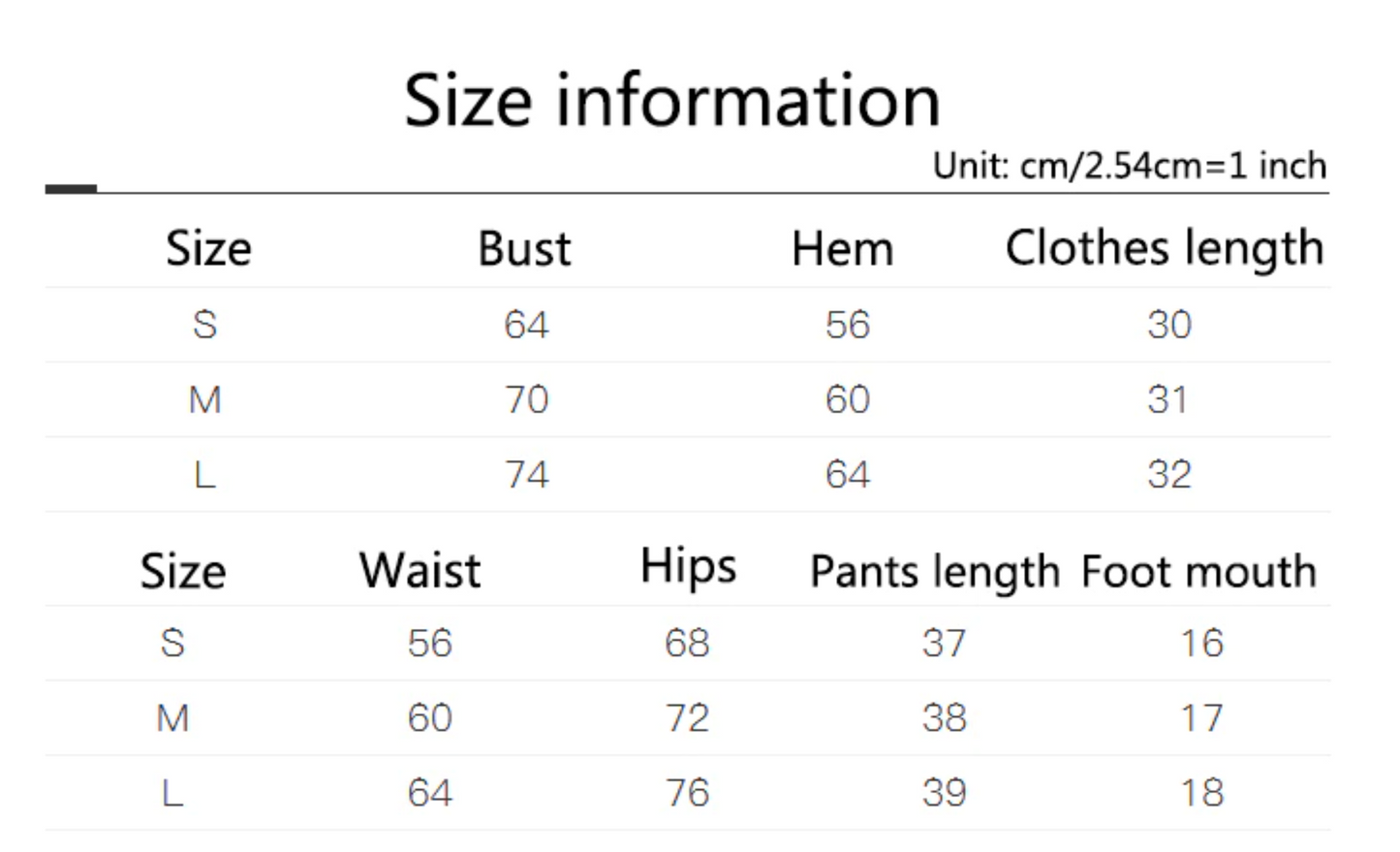Click the "Size information" title
This screenshot has width=1400, height=852.
(x=671, y=100)
